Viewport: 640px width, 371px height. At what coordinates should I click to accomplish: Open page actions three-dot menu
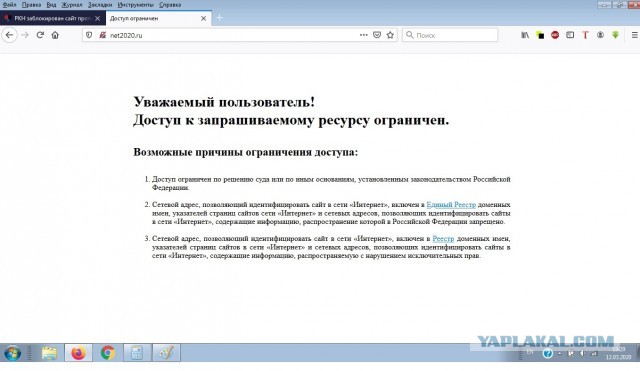pos(363,35)
